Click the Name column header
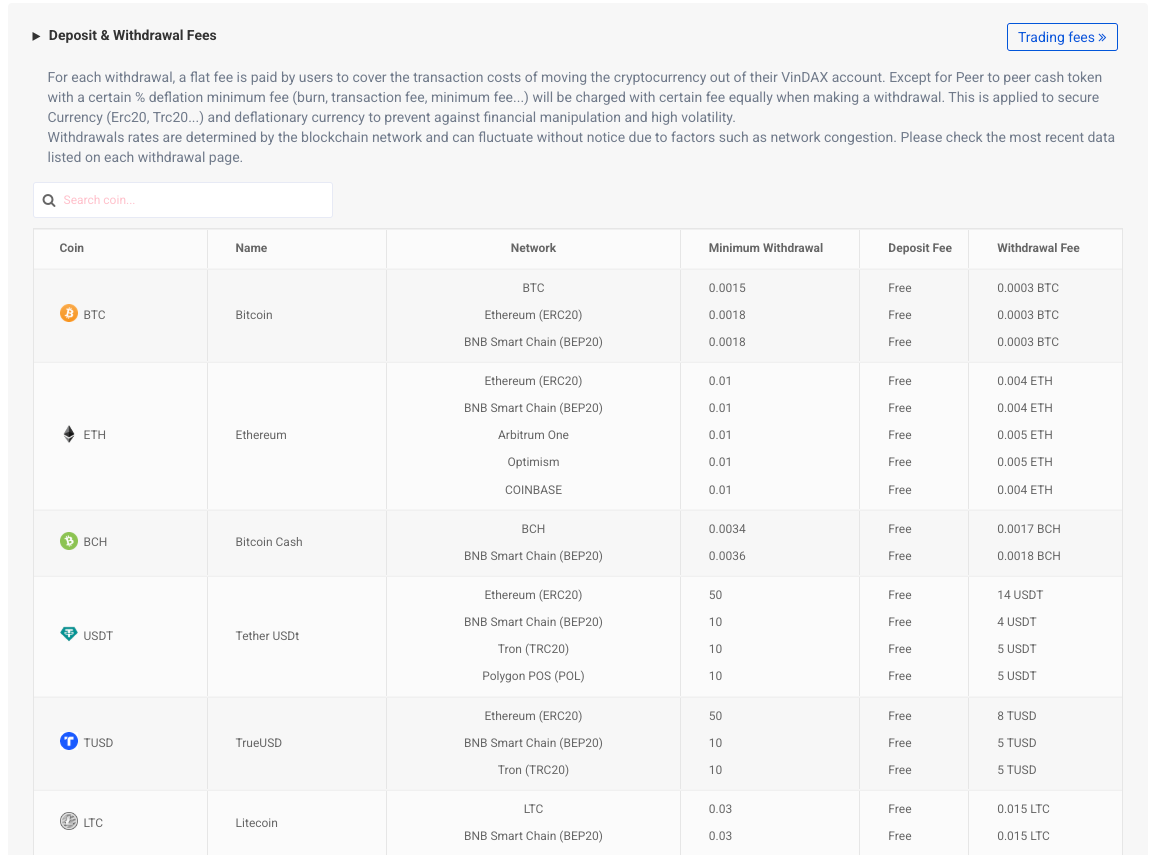Image resolution: width=1159 pixels, height=855 pixels. (x=251, y=248)
